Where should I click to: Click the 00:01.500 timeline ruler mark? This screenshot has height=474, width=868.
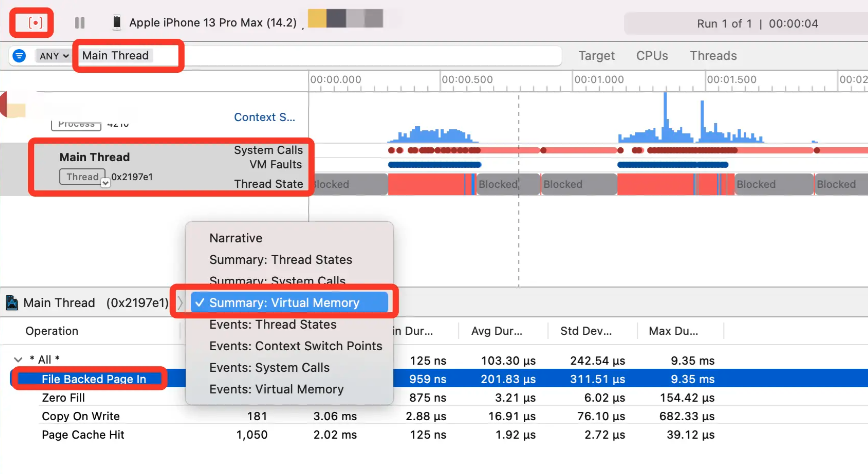pyautogui.click(x=731, y=80)
